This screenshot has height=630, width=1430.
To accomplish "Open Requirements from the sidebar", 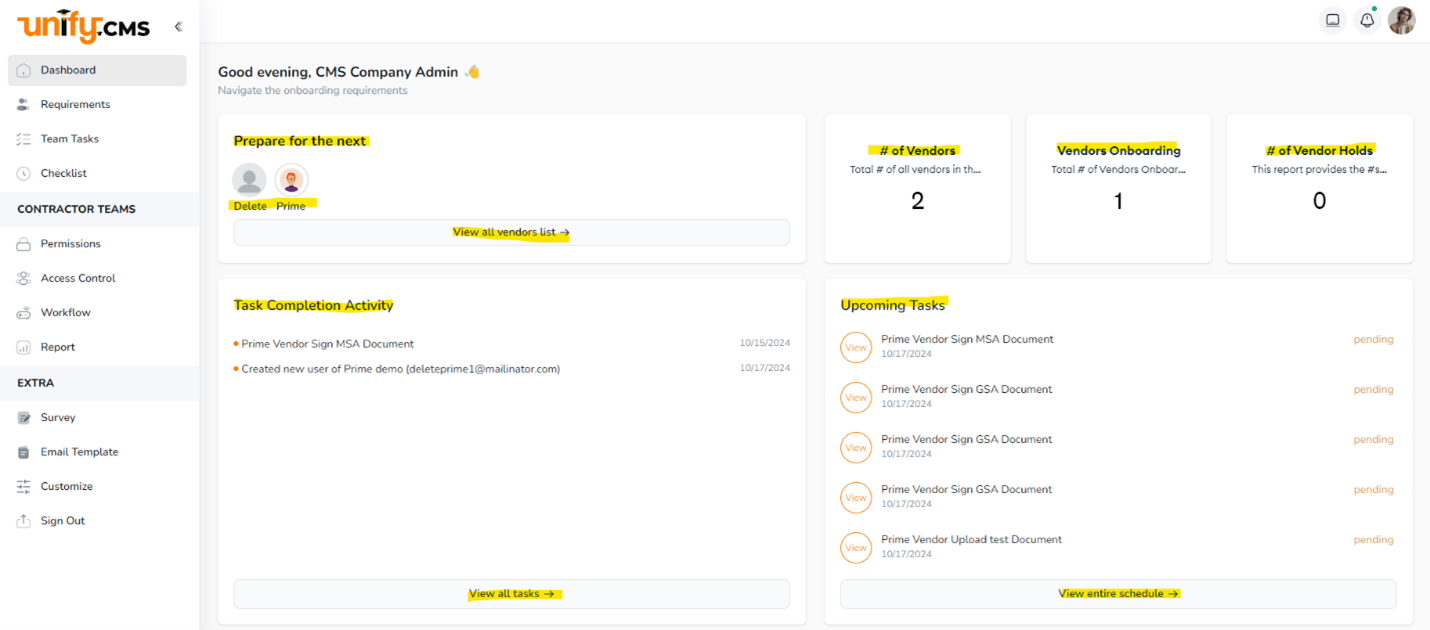I will (x=75, y=105).
